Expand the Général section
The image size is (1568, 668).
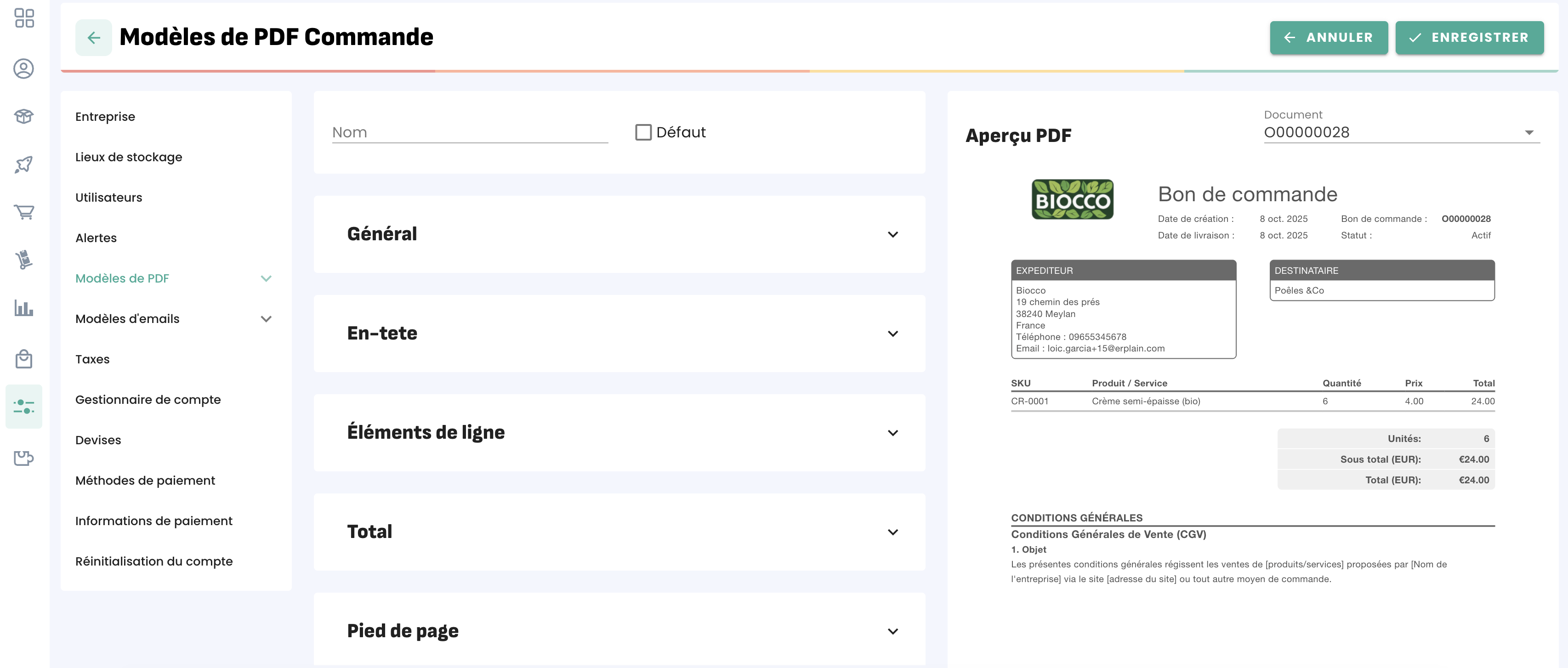(619, 234)
